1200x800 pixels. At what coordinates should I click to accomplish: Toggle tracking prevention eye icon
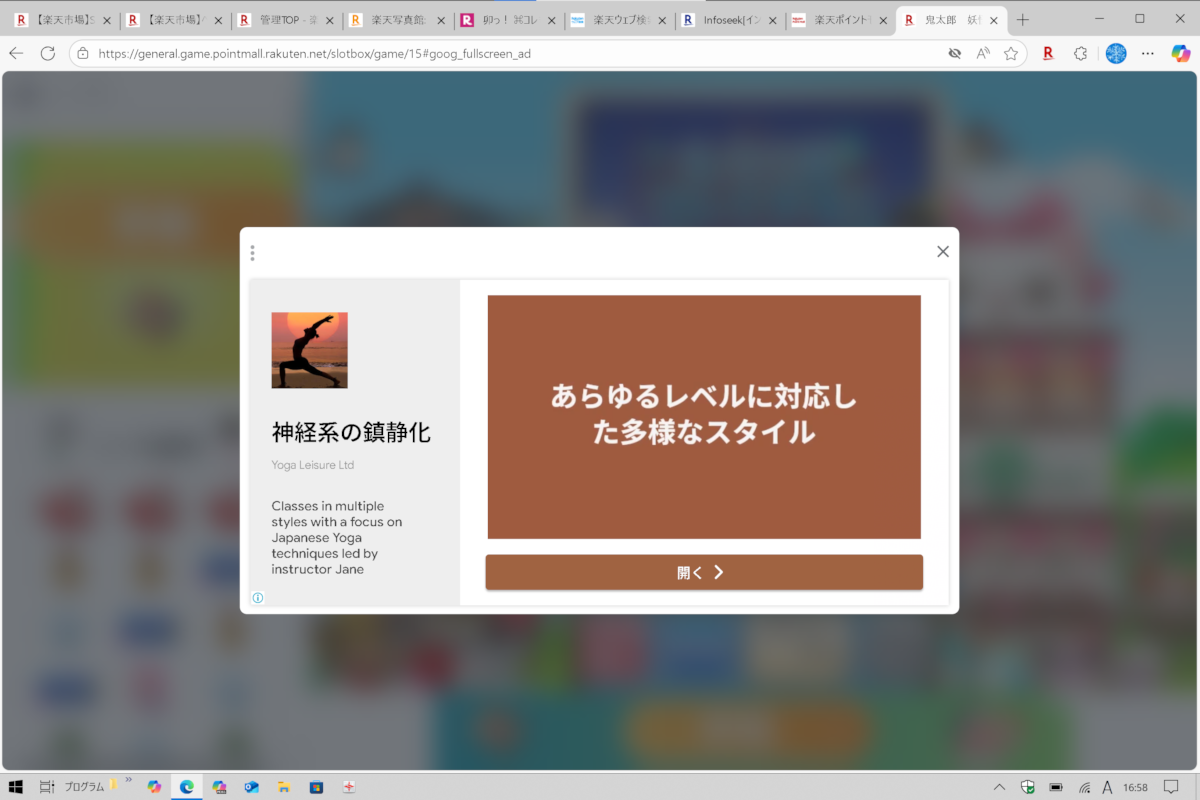coord(955,54)
